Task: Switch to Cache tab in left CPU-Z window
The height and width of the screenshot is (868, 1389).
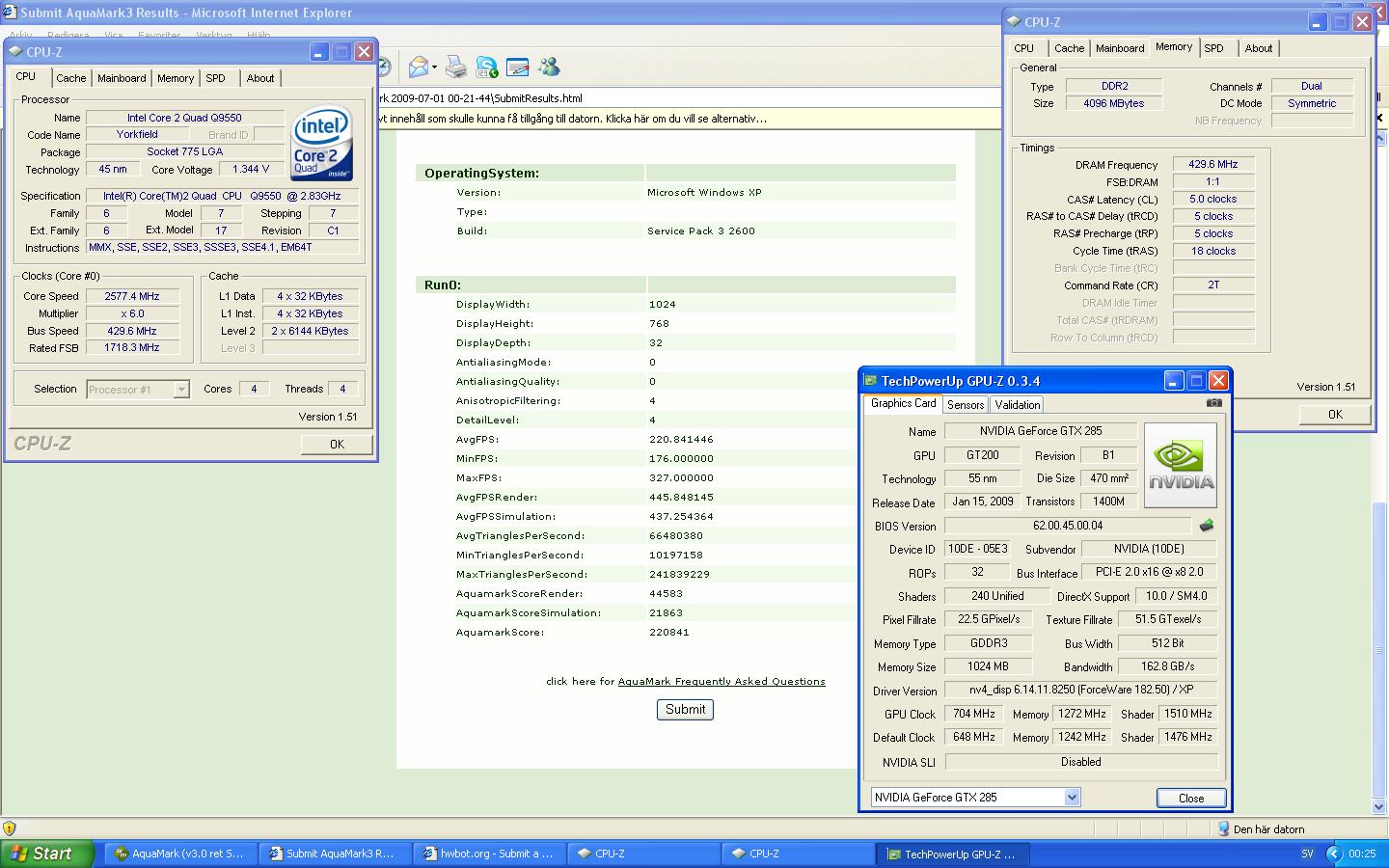Action: coord(70,78)
